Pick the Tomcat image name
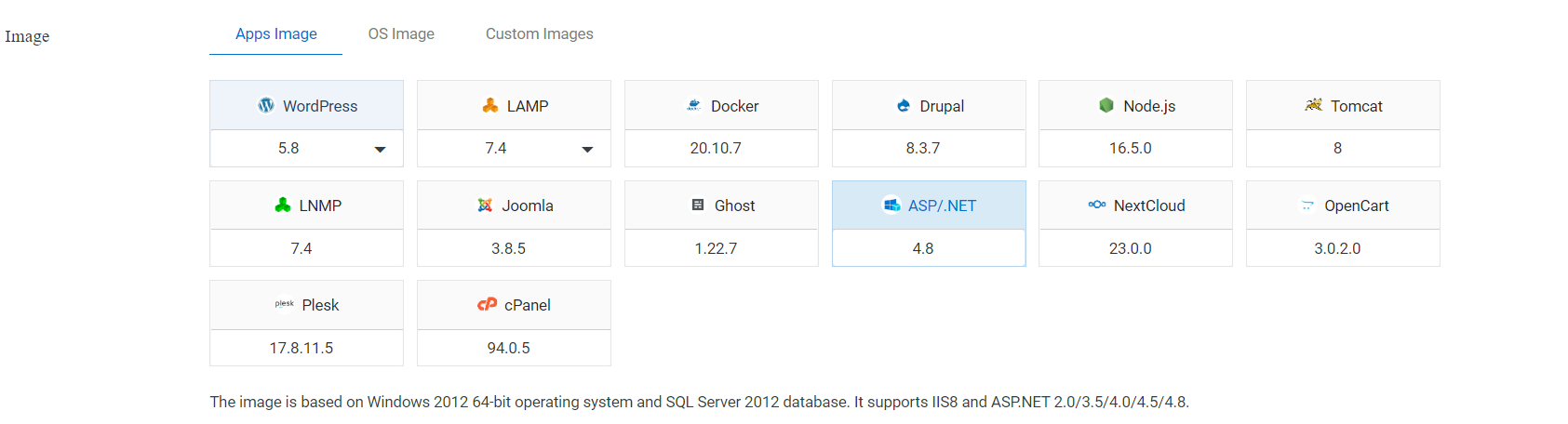Viewport: 1568px width, 424px height. pos(1357,106)
